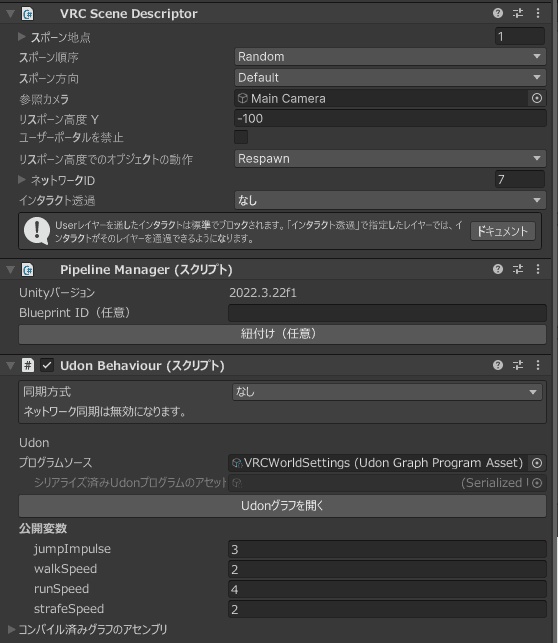This screenshot has height=643, width=558.
Task: Click runSpeed value field
Action: click(x=387, y=589)
